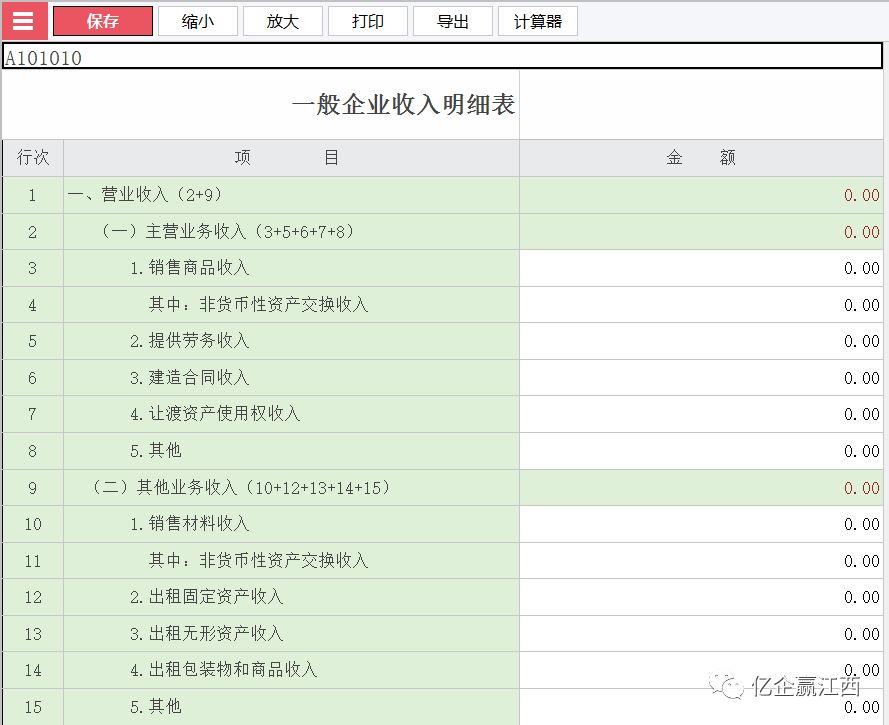Click the 主营业务收入 row label
This screenshot has width=889, height=725.
(x=228, y=231)
